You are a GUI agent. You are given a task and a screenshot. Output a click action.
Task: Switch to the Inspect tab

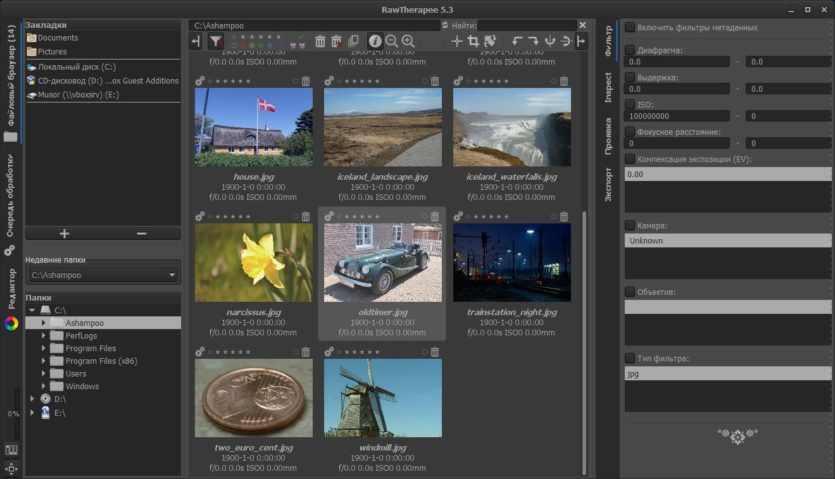click(608, 87)
